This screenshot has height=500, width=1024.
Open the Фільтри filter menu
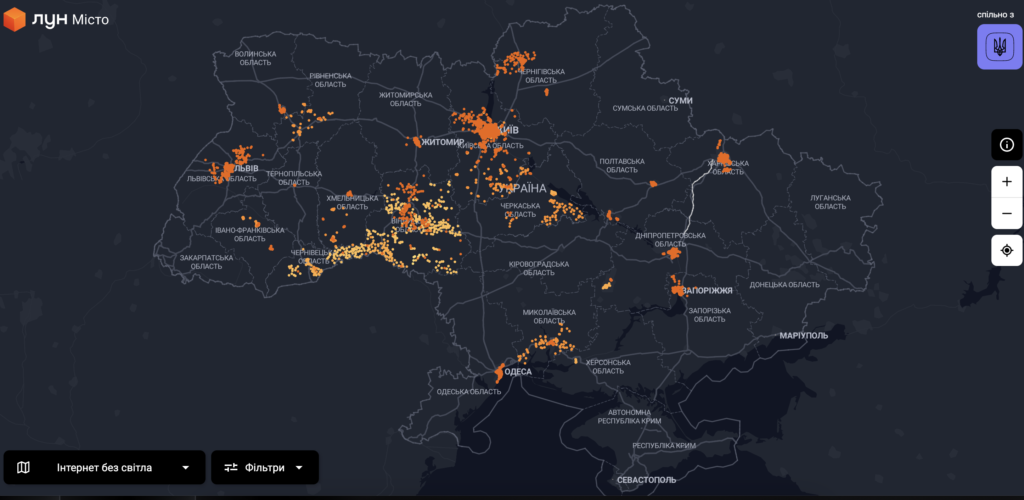pos(265,467)
